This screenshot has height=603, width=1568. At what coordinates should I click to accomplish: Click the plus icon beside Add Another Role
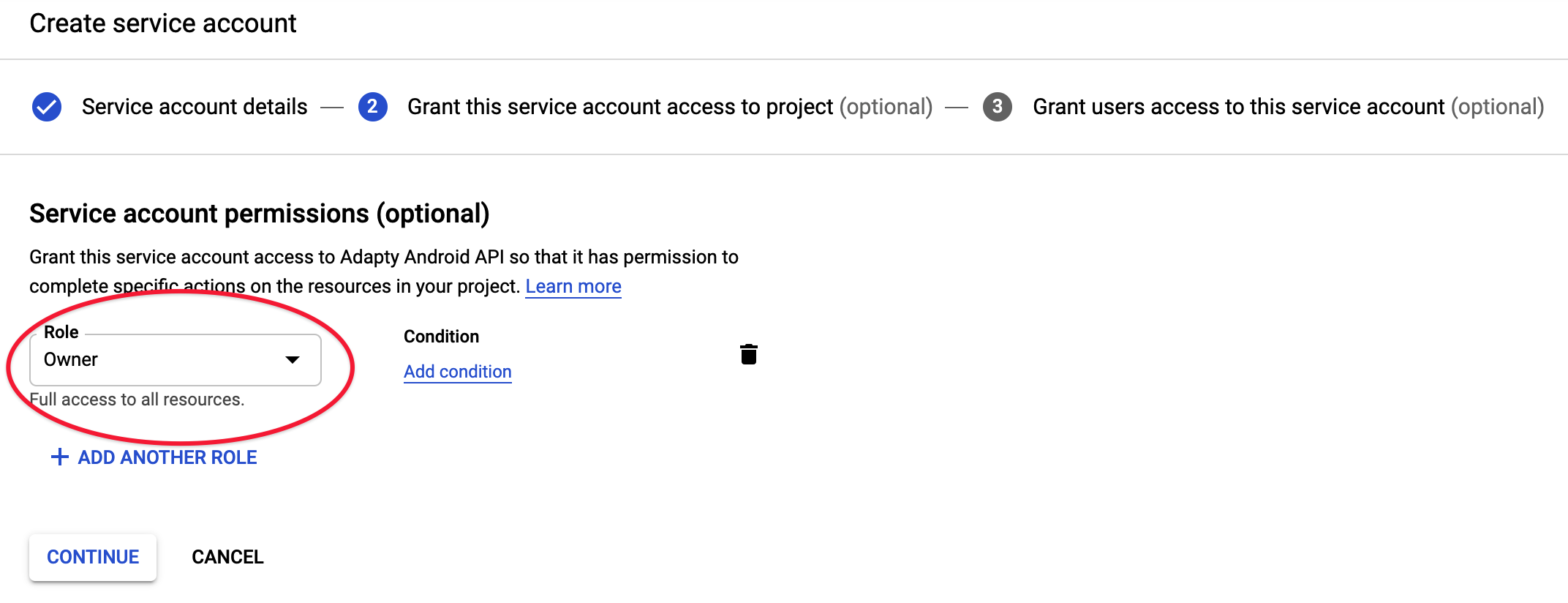pos(59,457)
